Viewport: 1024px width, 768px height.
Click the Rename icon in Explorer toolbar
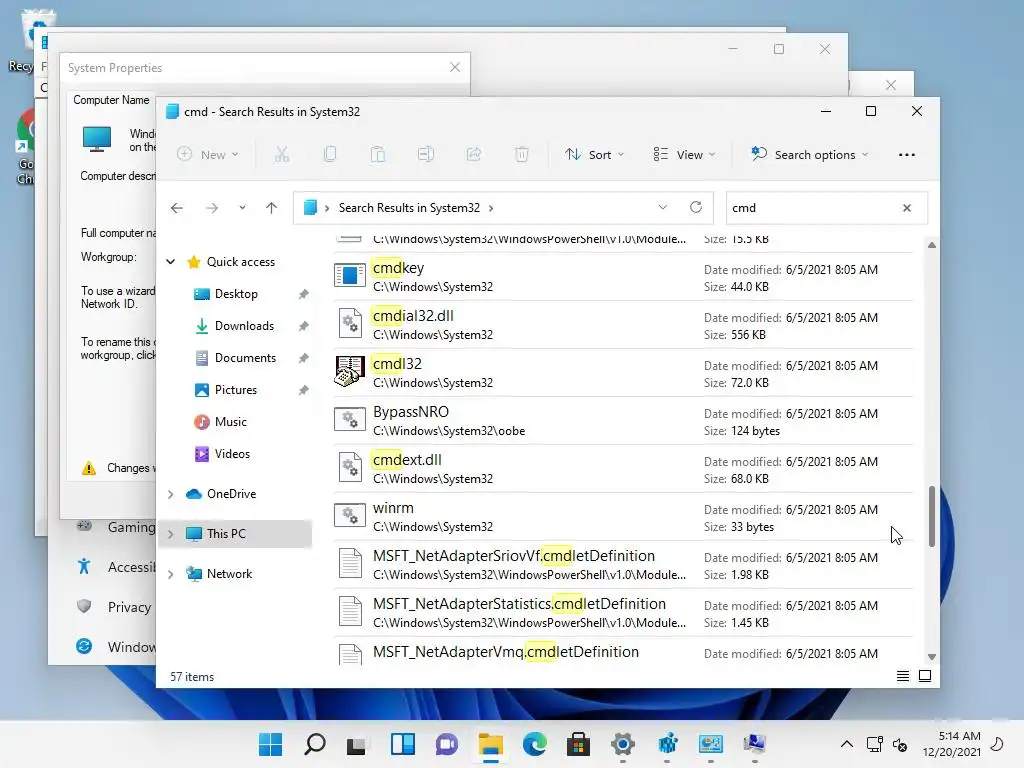[x=426, y=155]
